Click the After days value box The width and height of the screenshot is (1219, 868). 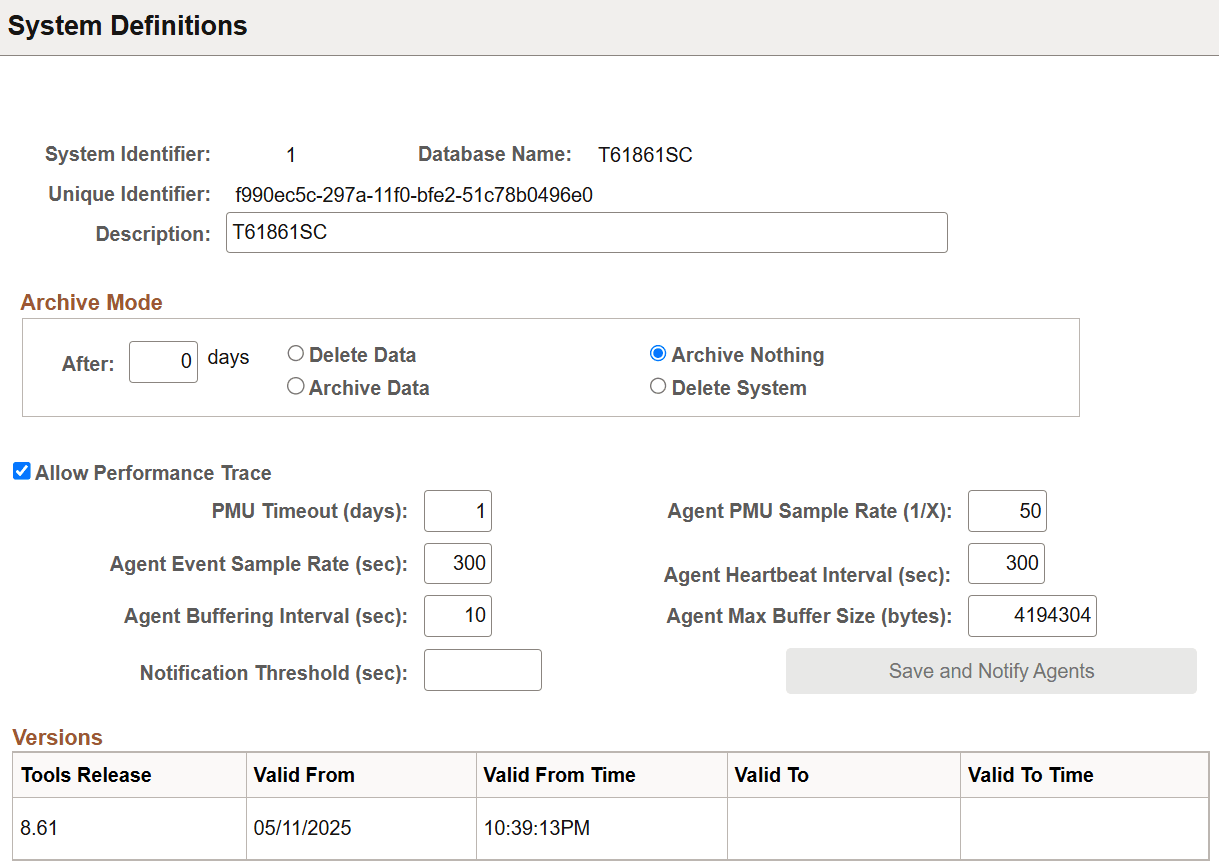(x=163, y=361)
